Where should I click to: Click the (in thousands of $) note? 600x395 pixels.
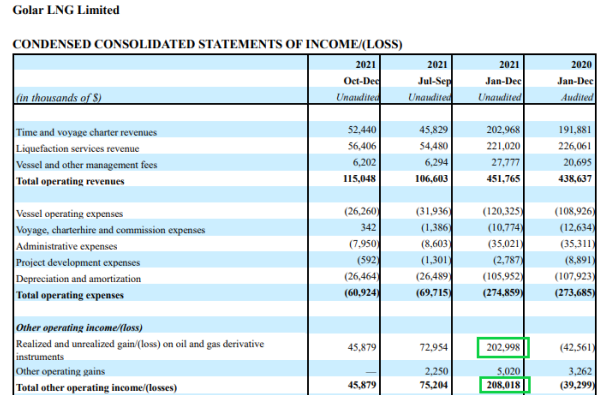point(59,98)
